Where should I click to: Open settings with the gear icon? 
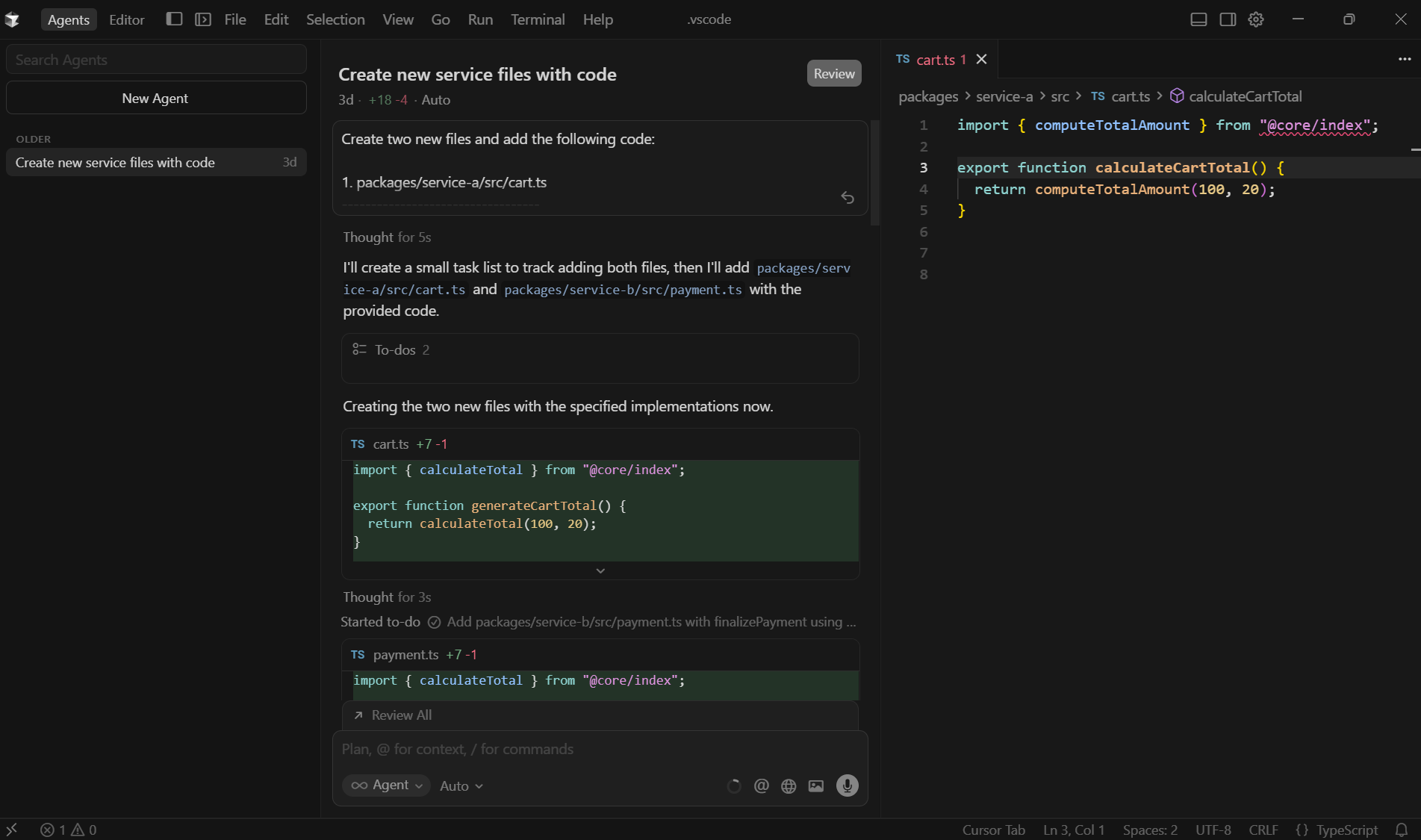1255,19
